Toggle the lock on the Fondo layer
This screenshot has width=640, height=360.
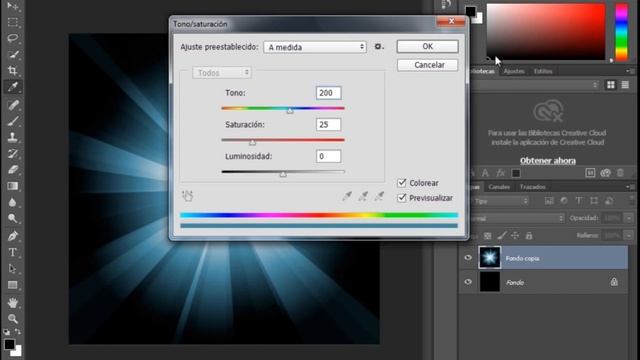(614, 282)
